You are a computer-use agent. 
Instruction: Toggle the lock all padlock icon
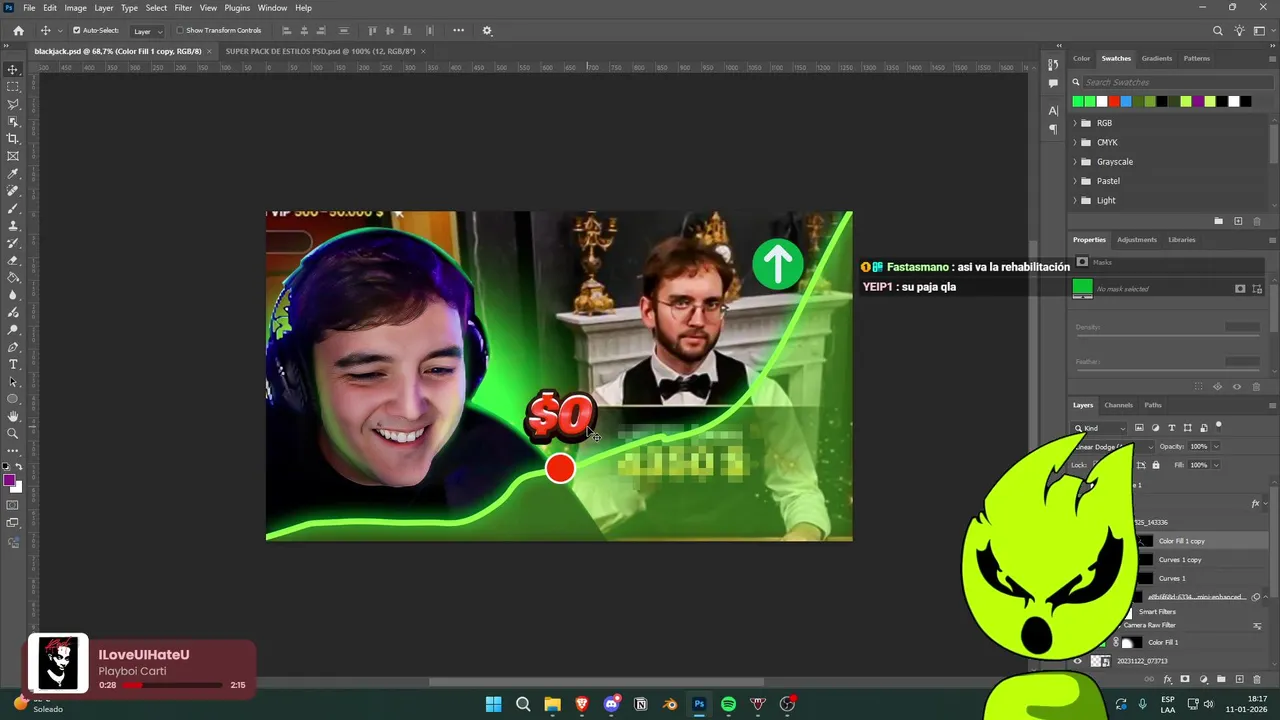coord(1156,465)
